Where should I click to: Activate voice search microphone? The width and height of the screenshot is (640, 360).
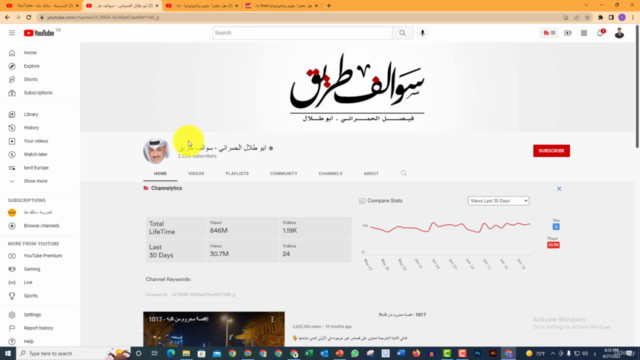tap(422, 33)
